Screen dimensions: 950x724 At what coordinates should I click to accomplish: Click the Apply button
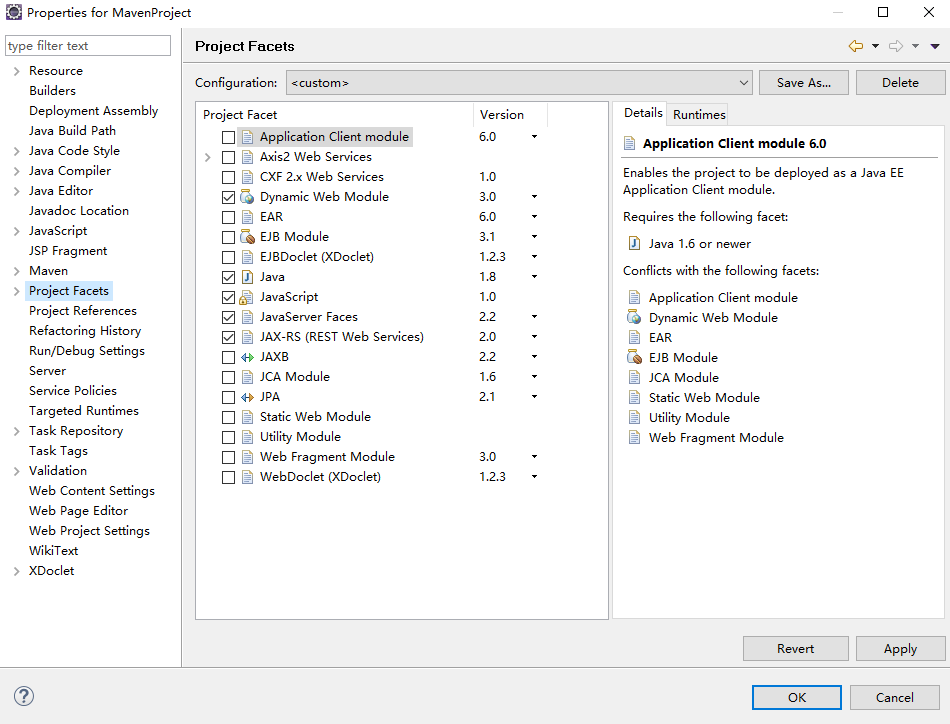click(x=900, y=648)
